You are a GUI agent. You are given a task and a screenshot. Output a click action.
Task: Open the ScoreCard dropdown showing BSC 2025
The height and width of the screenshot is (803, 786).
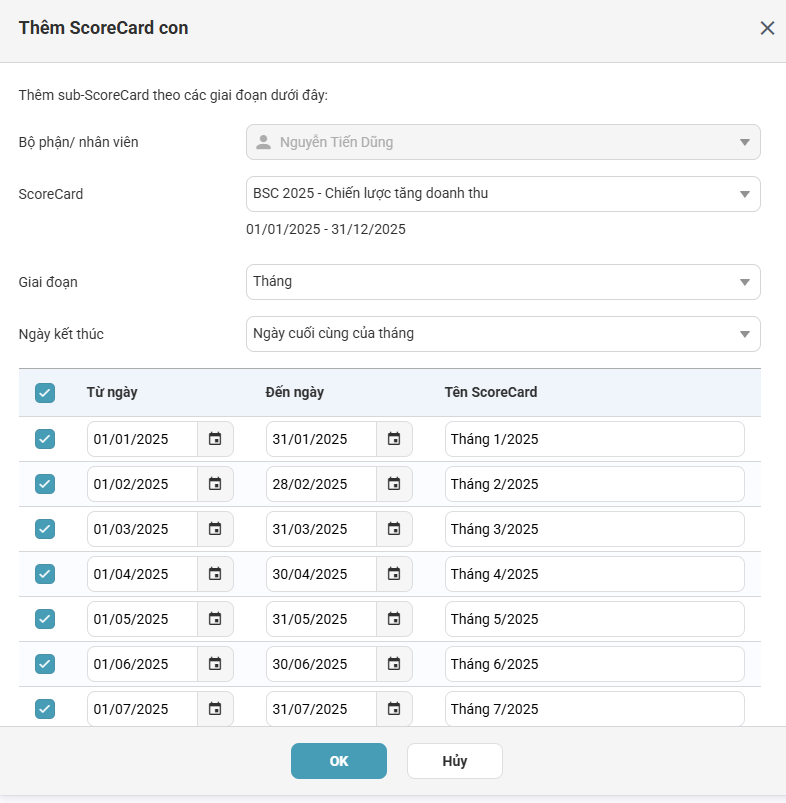tap(503, 193)
